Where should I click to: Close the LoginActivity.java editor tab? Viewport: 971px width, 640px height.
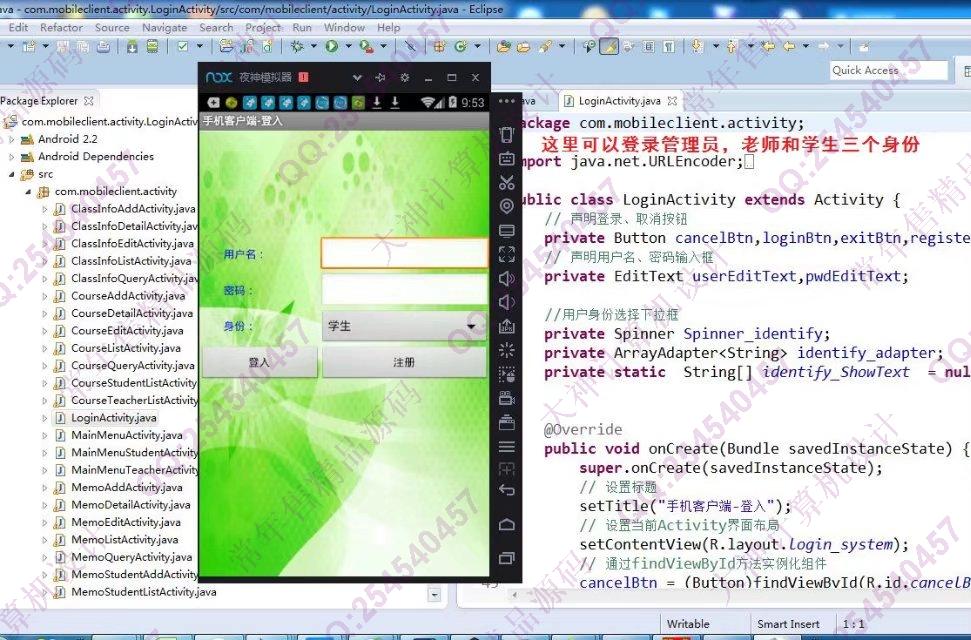click(x=672, y=100)
